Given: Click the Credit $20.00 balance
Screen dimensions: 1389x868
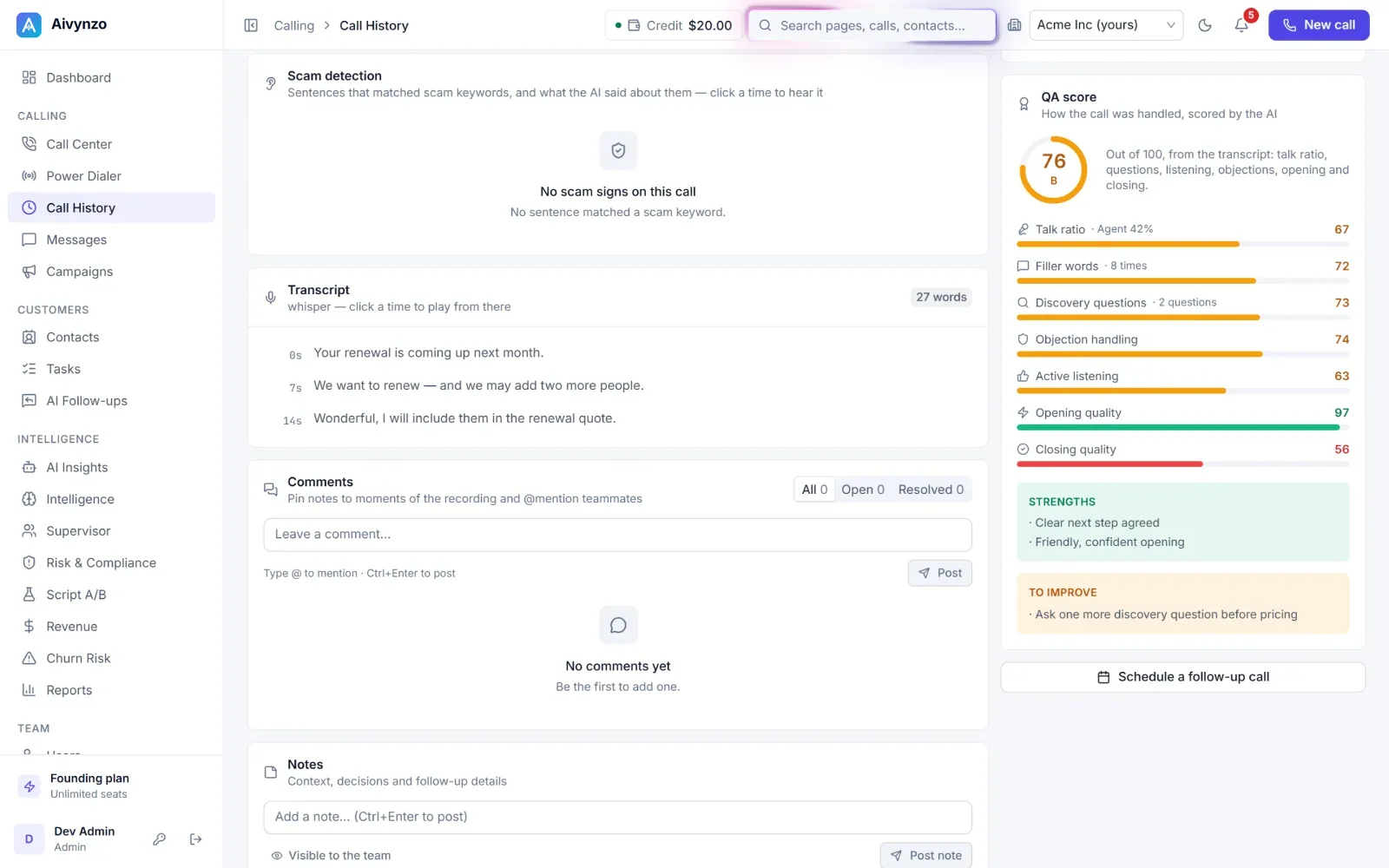Looking at the screenshot, I should click(x=674, y=25).
